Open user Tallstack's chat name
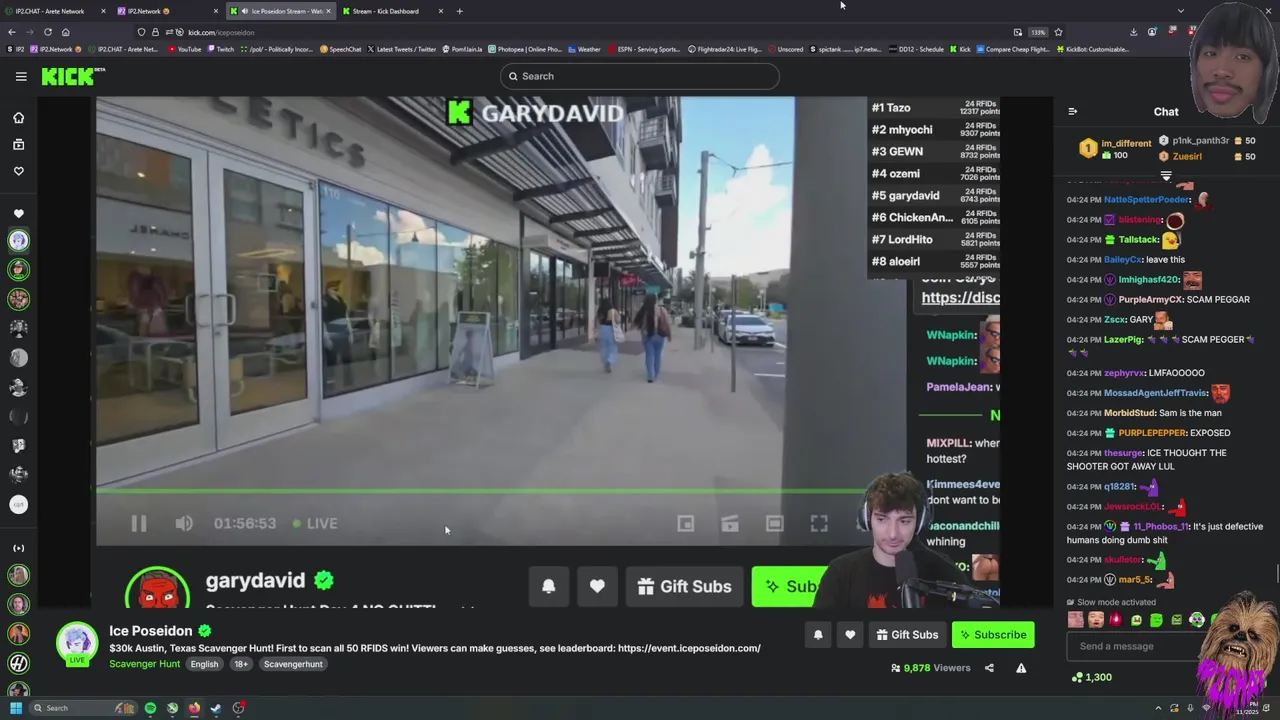Image resolution: width=1280 pixels, height=720 pixels. (1138, 240)
